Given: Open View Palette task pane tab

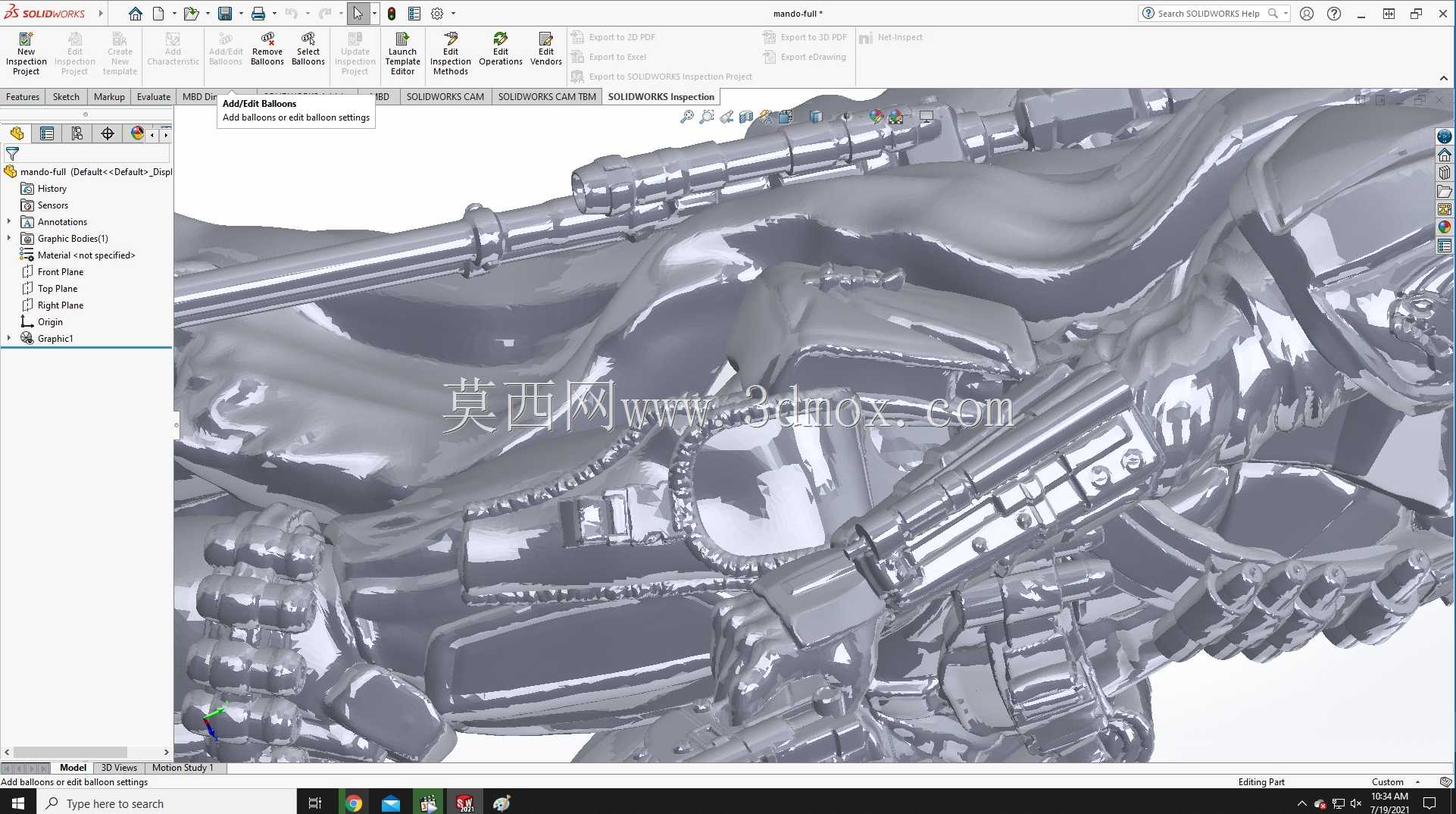Looking at the screenshot, I should click(1445, 209).
